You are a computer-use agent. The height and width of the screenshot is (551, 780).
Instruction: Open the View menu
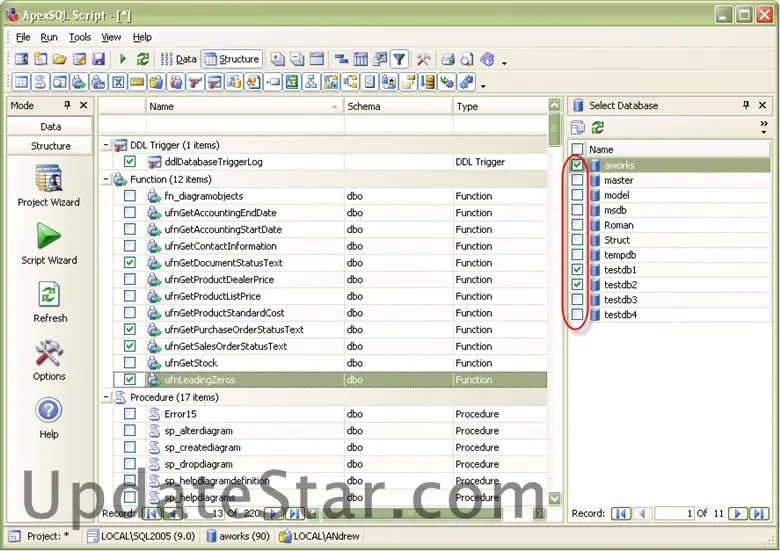tap(111, 37)
